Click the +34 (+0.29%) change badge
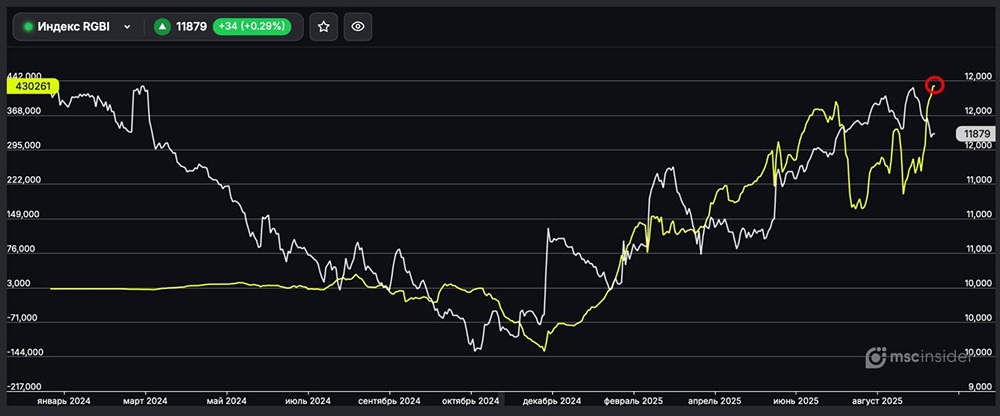This screenshot has width=1000, height=416. (250, 27)
